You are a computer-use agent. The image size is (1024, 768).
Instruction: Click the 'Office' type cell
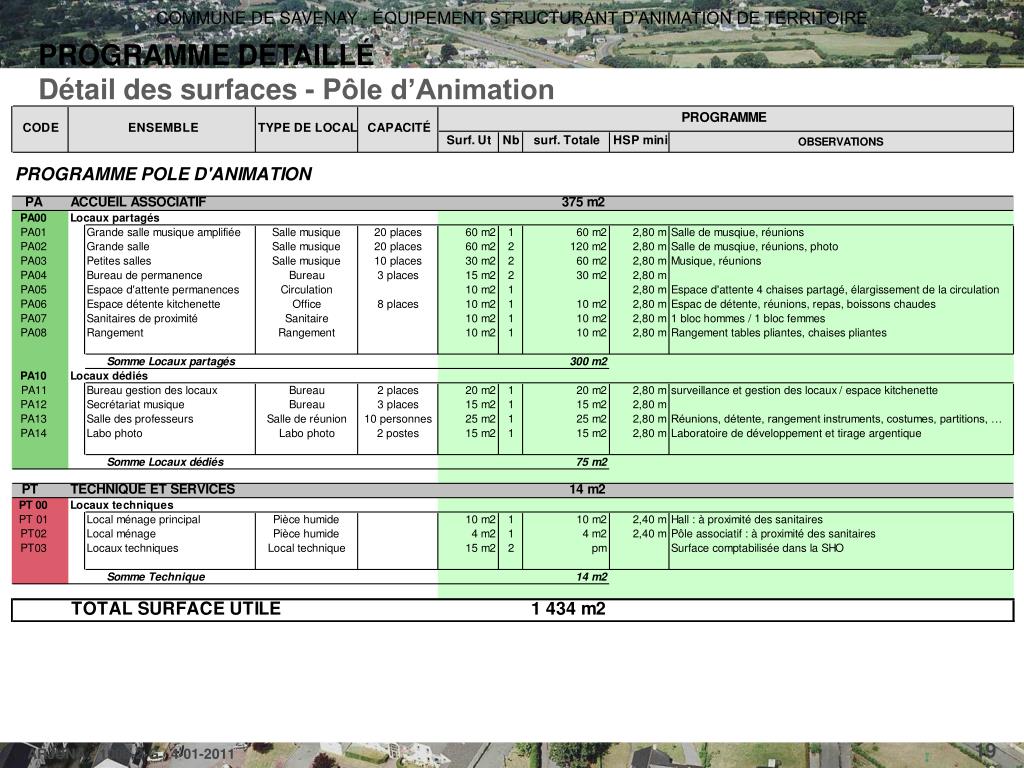click(x=306, y=304)
